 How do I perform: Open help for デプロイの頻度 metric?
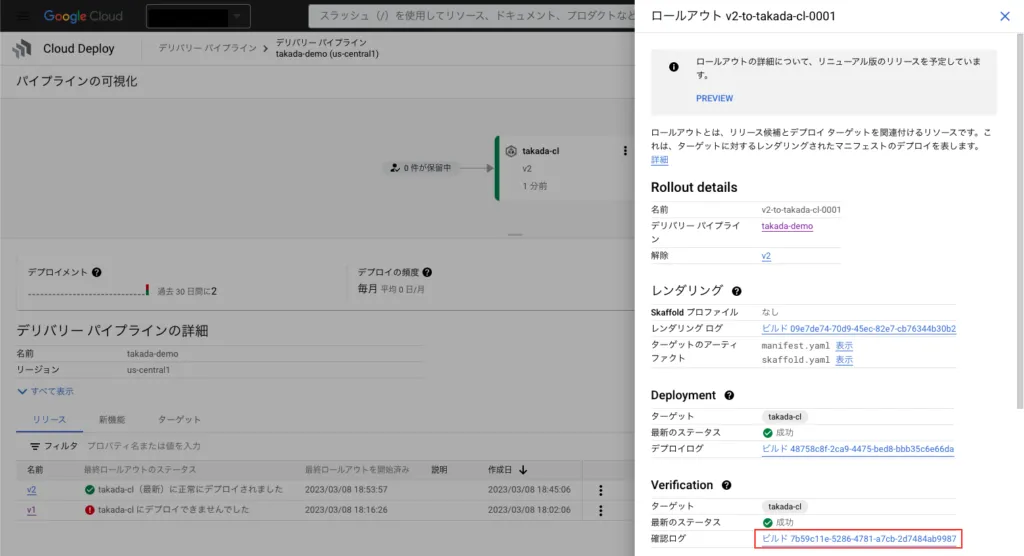pos(427,272)
